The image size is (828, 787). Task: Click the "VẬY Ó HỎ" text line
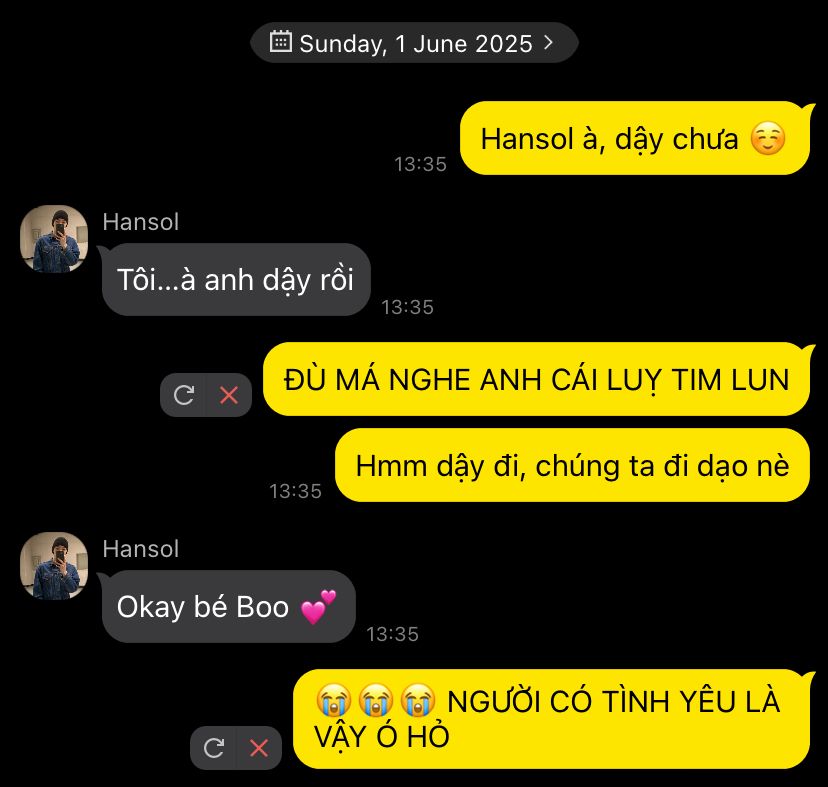point(381,736)
